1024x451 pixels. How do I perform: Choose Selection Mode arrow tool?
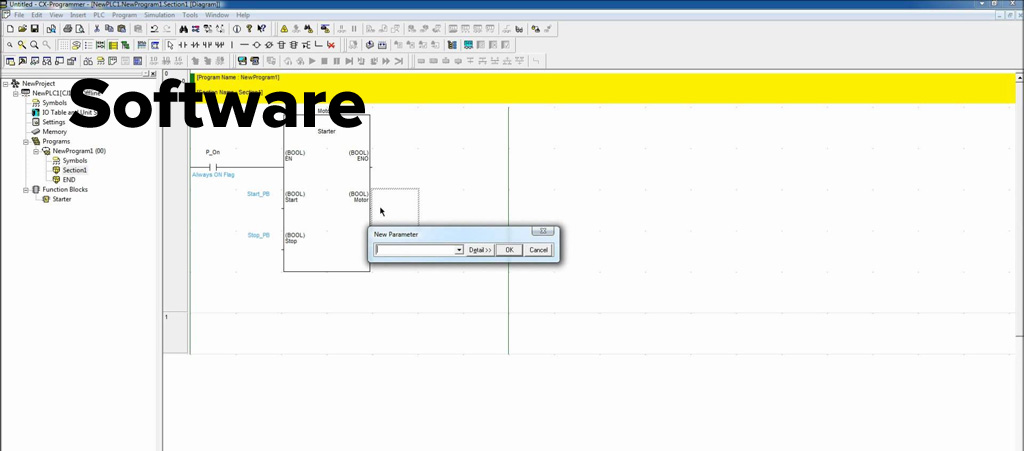pos(170,45)
